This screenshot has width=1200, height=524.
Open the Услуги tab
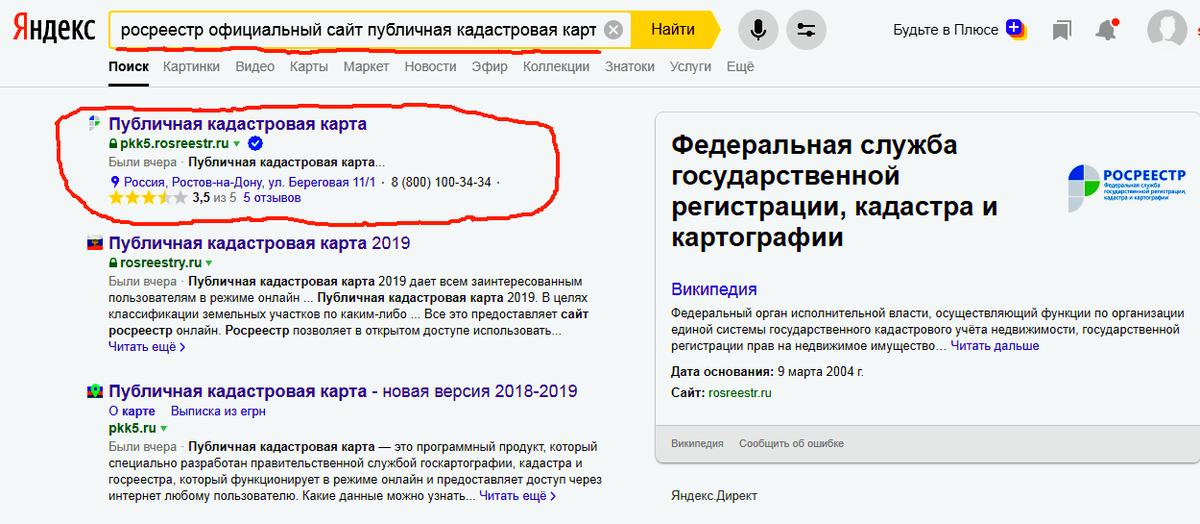pyautogui.click(x=691, y=67)
